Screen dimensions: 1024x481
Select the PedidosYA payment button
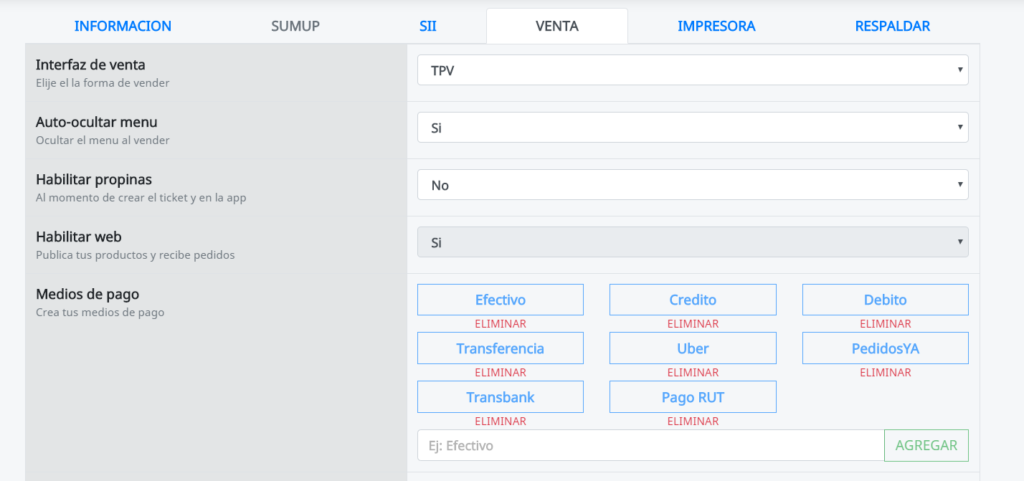pos(885,348)
